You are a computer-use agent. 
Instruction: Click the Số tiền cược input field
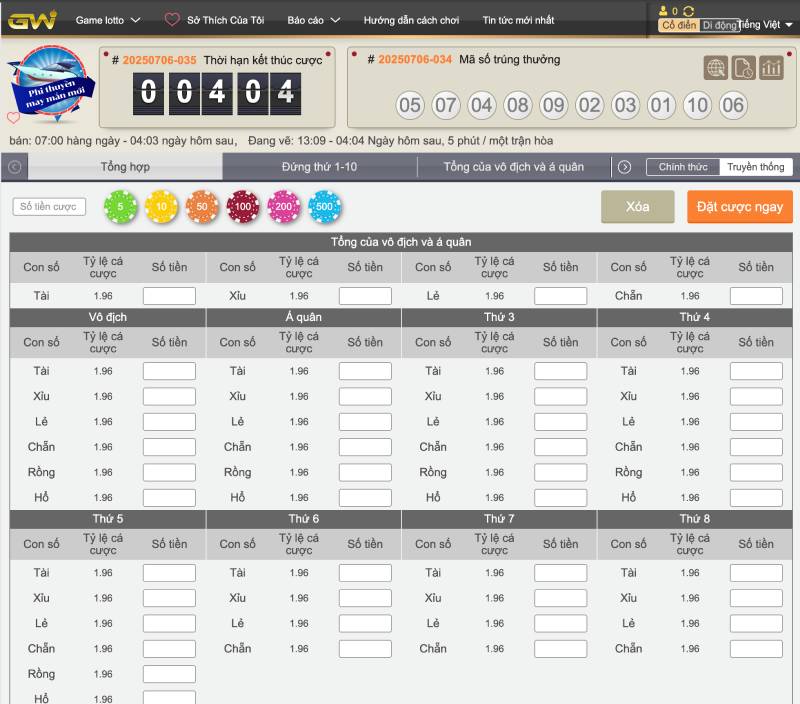coord(50,207)
